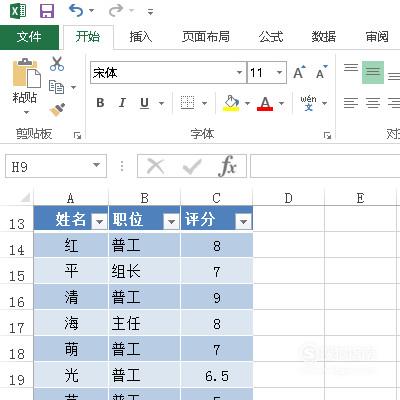Viewport: 400px width, 400px height.
Task: Expand the Name Box dropdown arrow
Action: [97, 165]
